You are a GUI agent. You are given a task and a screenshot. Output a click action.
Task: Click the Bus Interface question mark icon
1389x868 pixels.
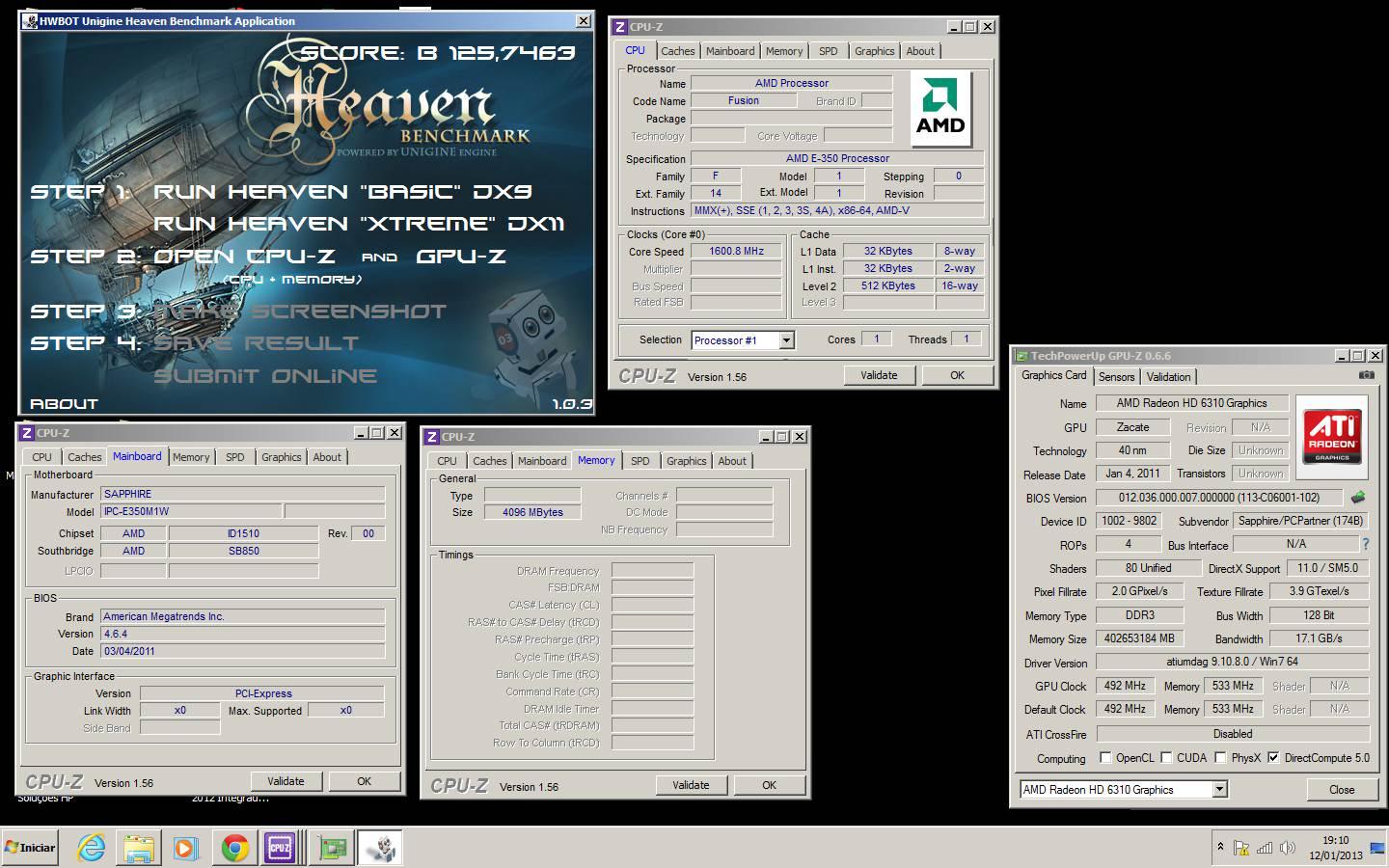point(1365,544)
